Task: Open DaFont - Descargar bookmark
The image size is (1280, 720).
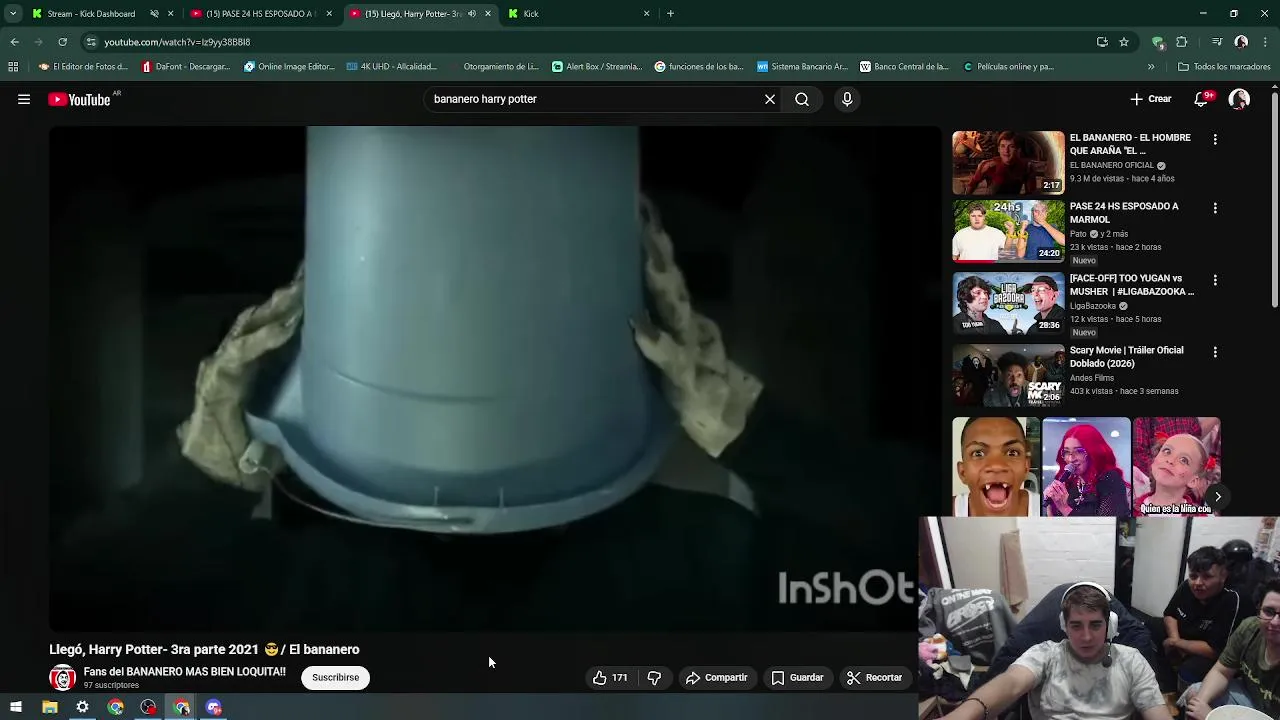Action: [186, 67]
